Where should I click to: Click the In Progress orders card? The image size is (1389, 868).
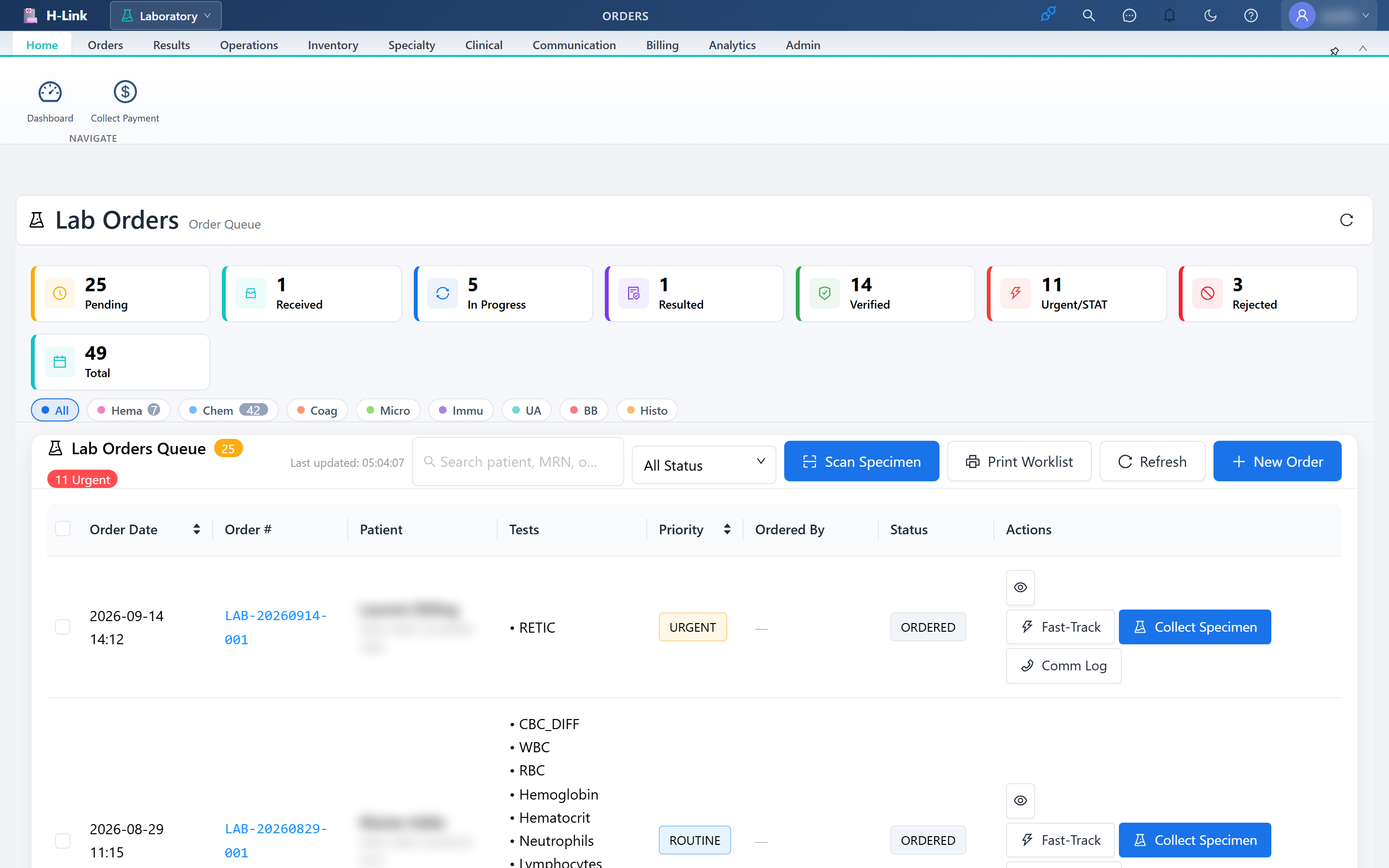(503, 293)
